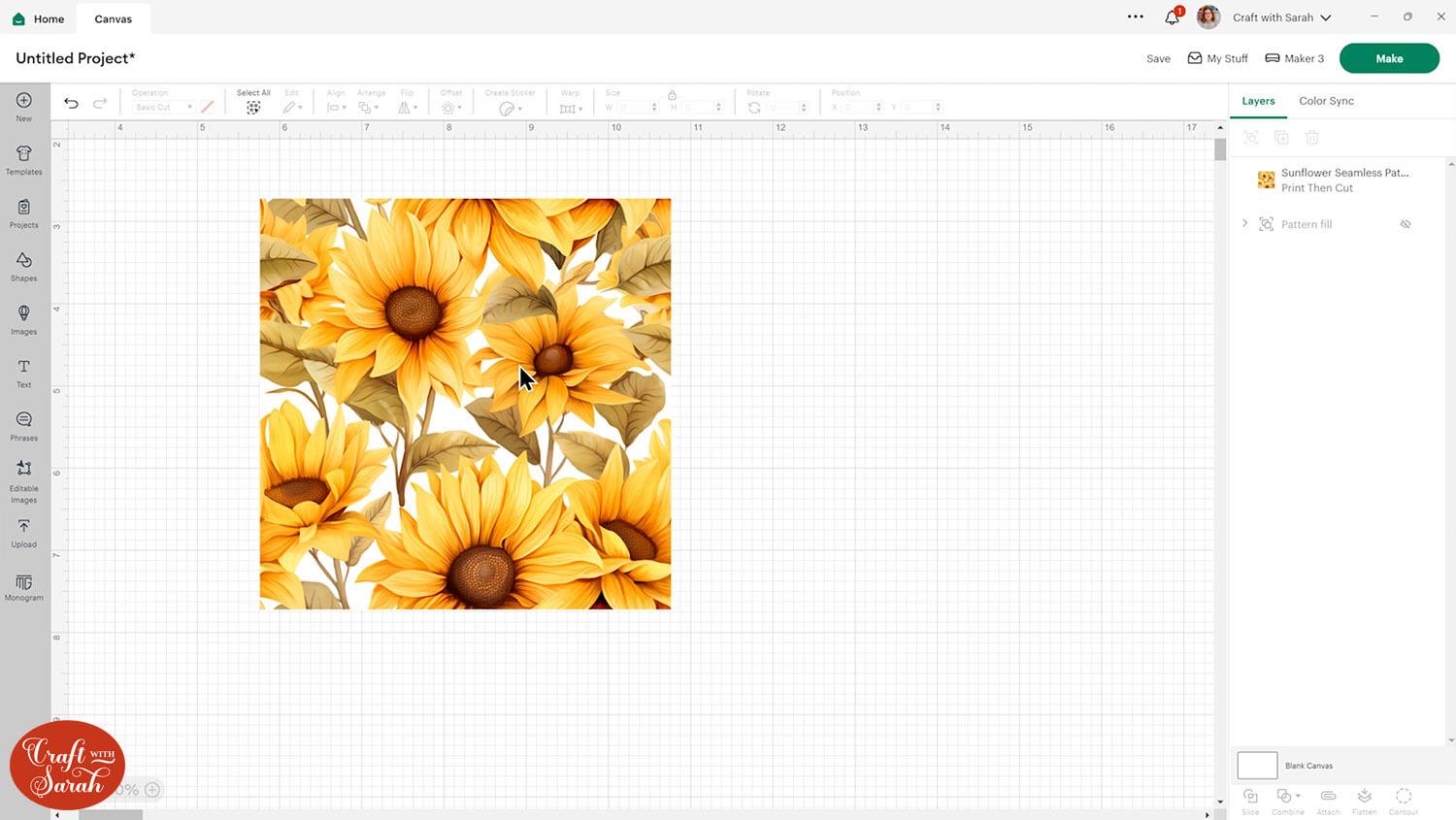Viewport: 1456px width, 820px height.
Task: Open the notifications bell
Action: click(x=1172, y=17)
